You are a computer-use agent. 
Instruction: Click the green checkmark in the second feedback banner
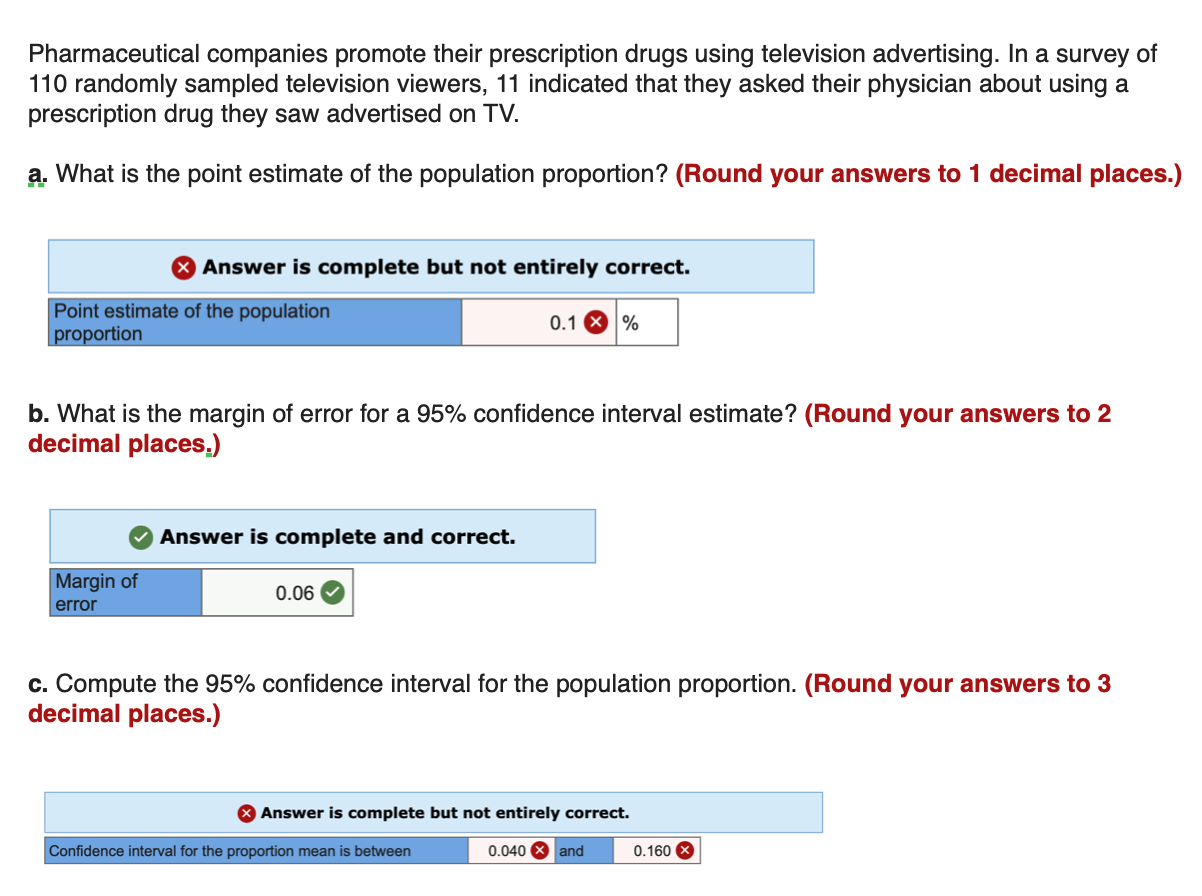tap(141, 536)
